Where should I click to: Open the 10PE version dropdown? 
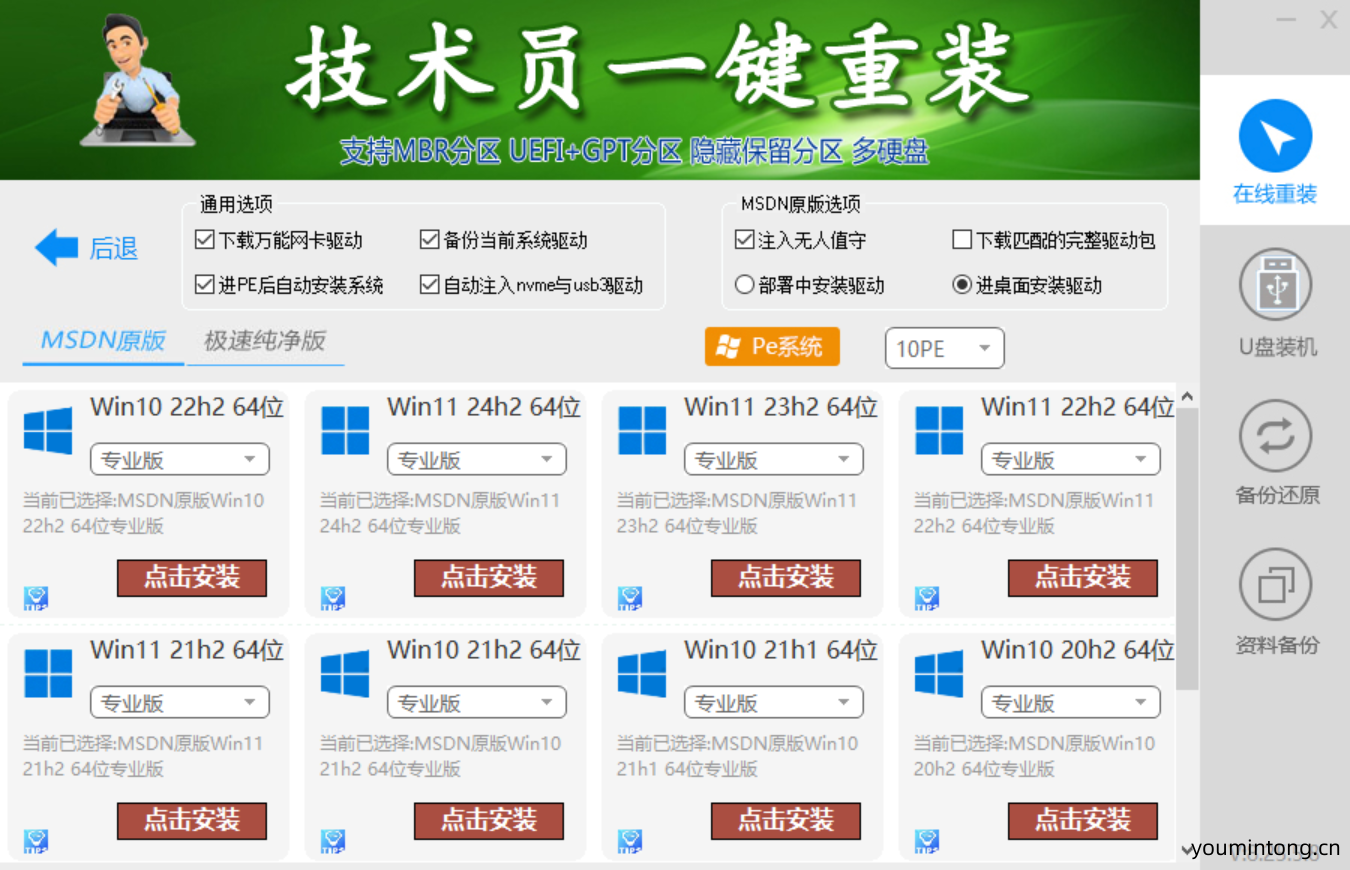pyautogui.click(x=944, y=348)
